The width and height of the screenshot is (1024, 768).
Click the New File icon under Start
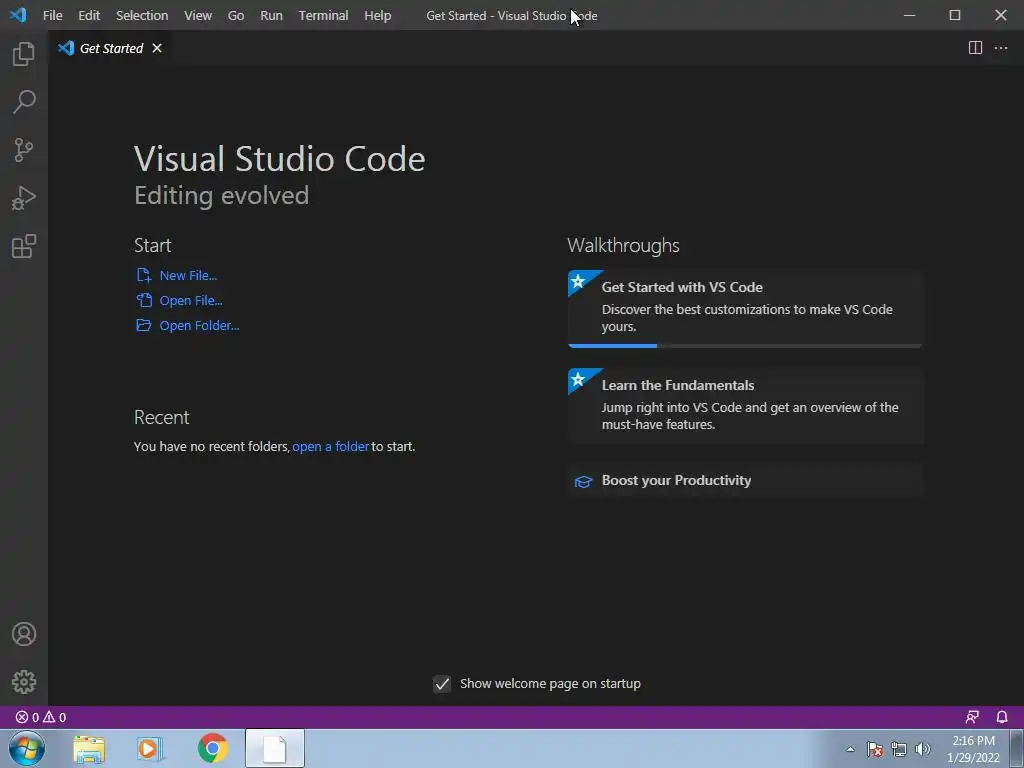(x=143, y=275)
